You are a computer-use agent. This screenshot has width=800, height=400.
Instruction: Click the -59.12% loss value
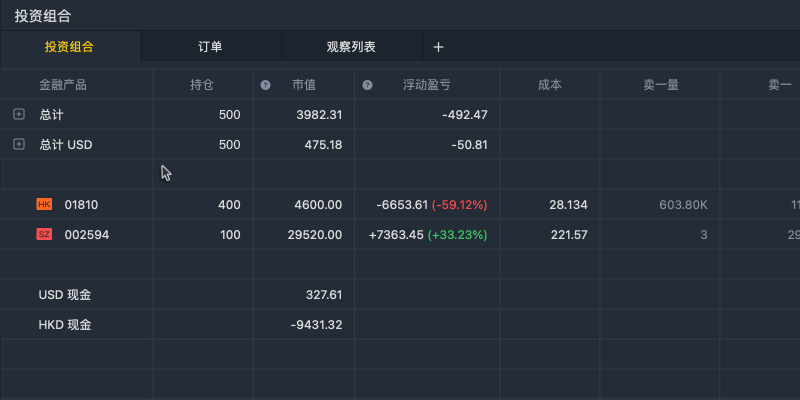(x=460, y=205)
